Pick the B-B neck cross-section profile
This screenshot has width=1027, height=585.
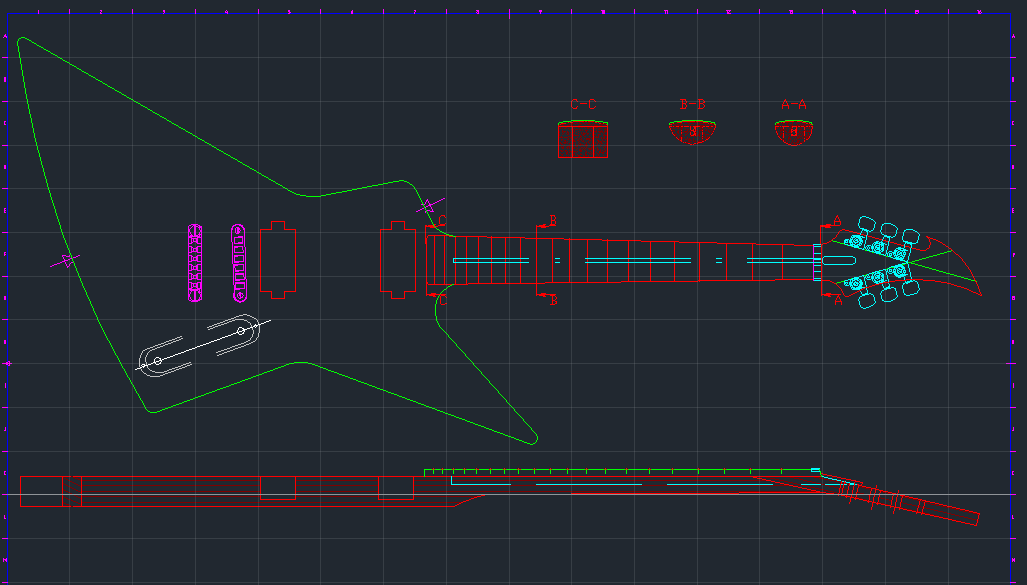[x=692, y=132]
